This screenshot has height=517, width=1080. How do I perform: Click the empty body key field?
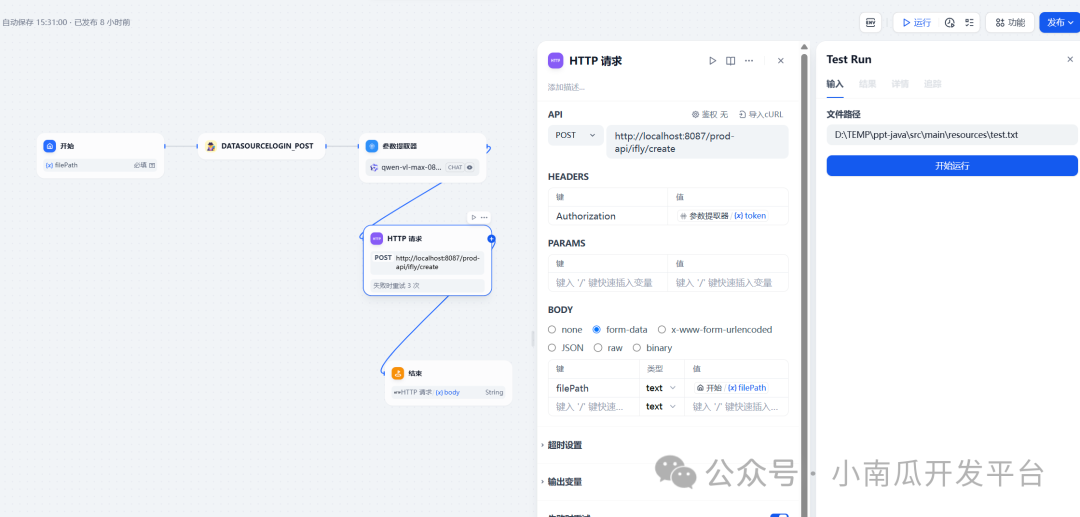click(594, 406)
